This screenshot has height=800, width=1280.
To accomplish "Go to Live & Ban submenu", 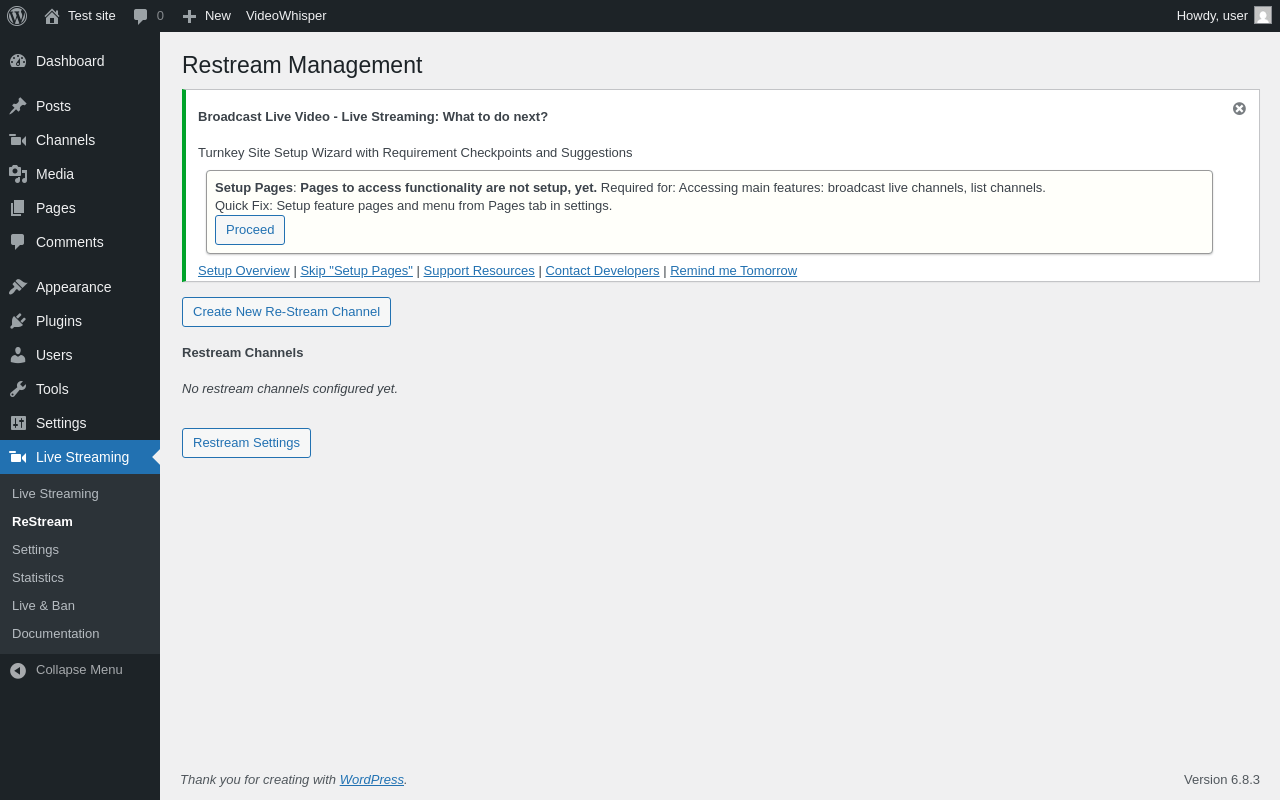I will [x=43, y=605].
